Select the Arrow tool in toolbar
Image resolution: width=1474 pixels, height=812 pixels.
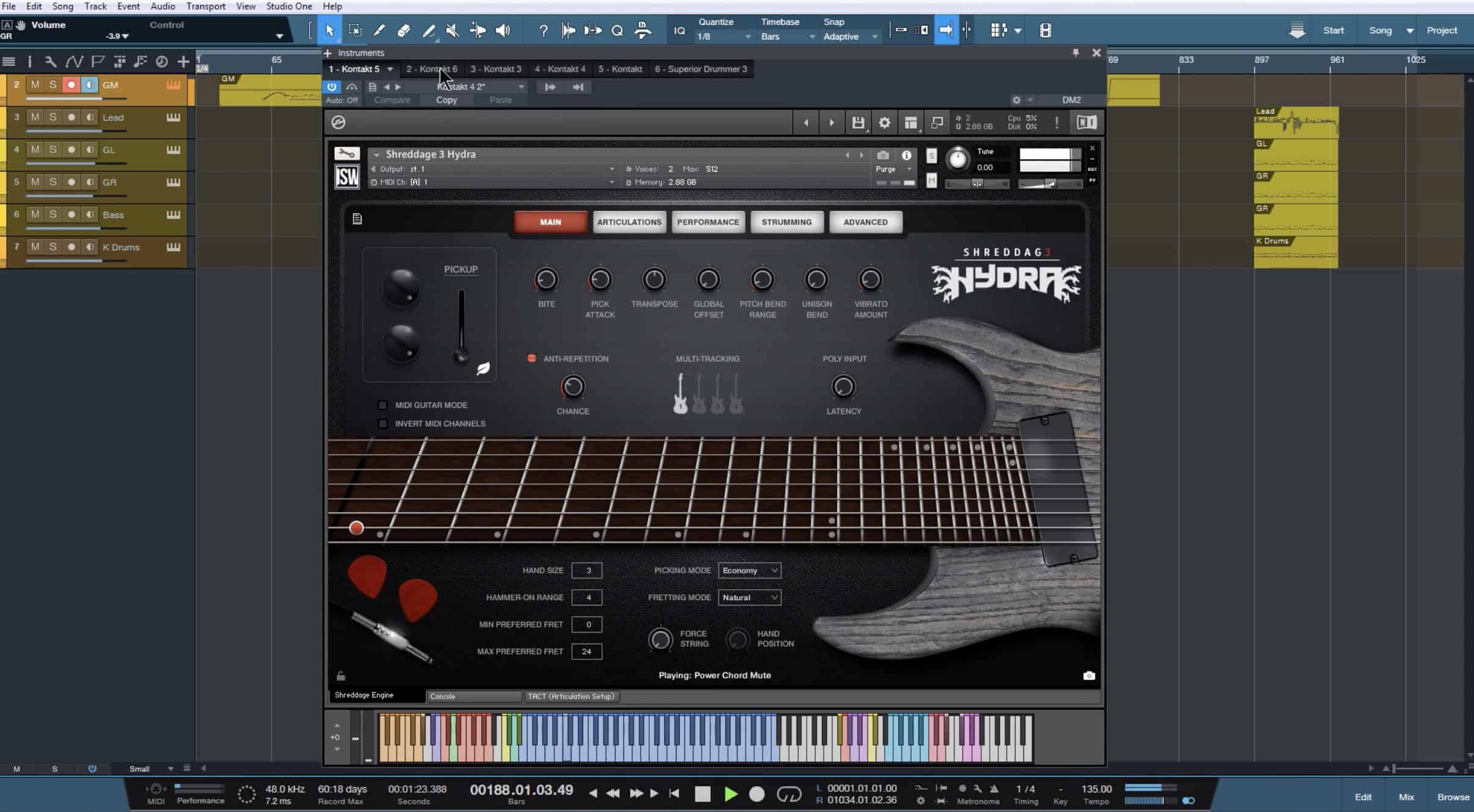click(x=330, y=31)
